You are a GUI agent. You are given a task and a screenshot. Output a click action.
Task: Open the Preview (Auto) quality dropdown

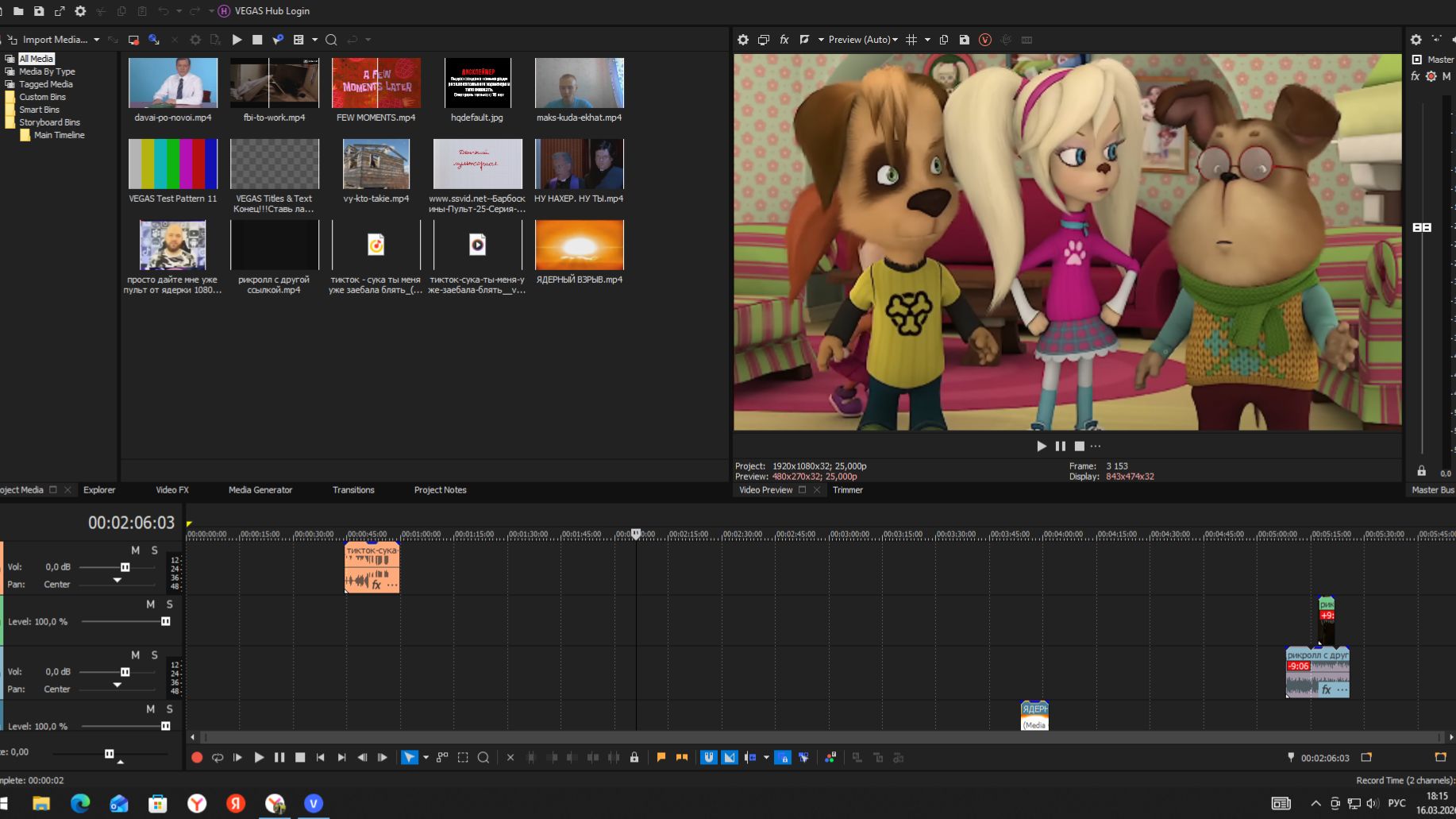862,40
